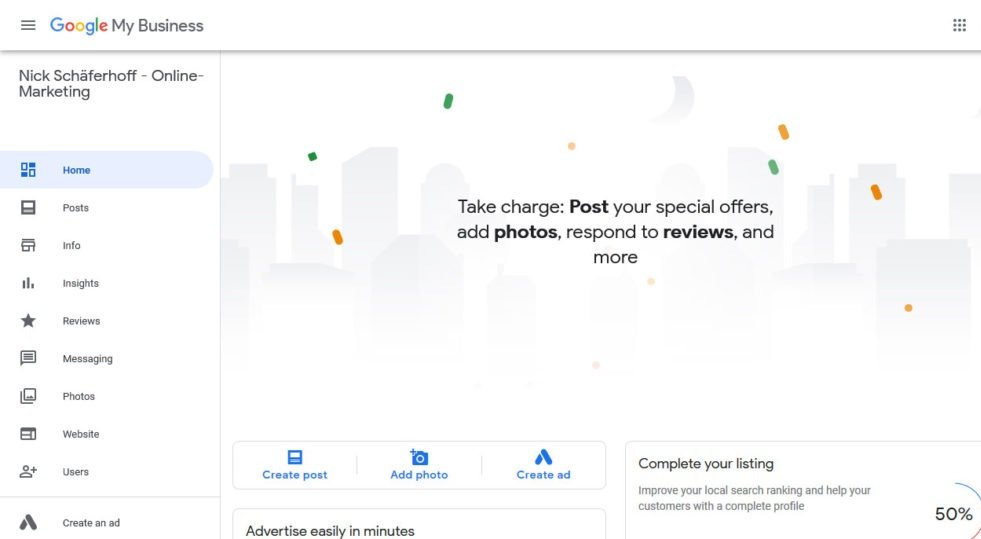981x539 pixels.
Task: Click the Create ad button
Action: point(543,465)
